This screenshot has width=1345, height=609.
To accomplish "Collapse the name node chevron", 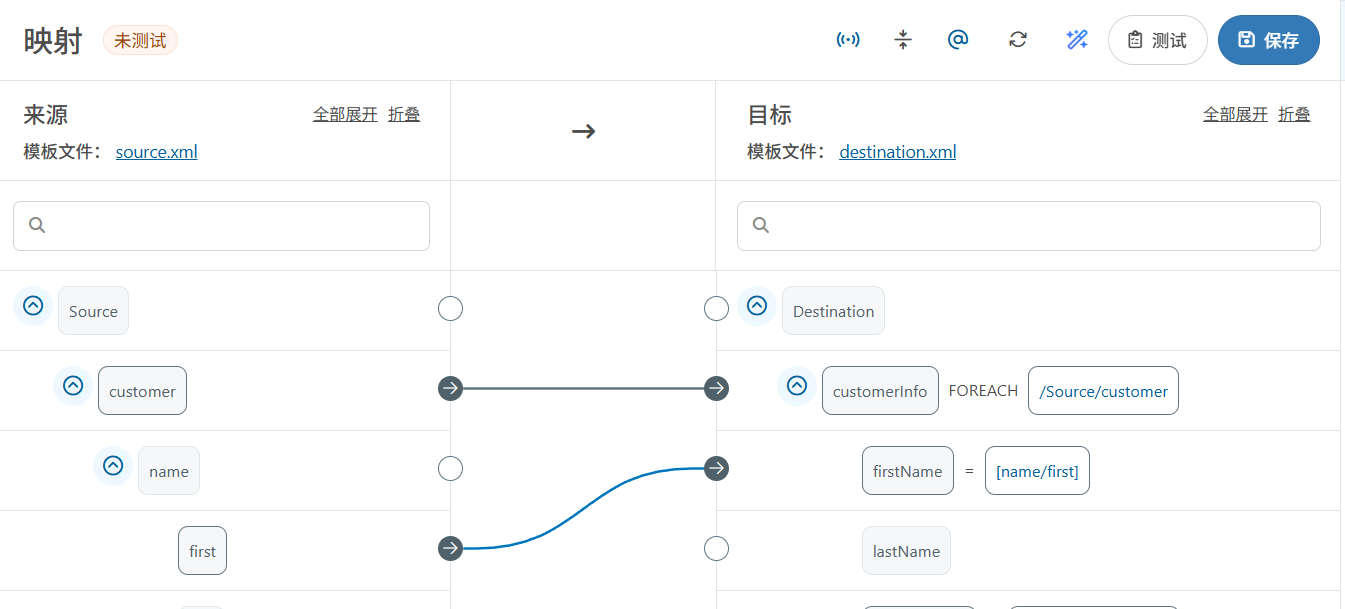I will (113, 466).
